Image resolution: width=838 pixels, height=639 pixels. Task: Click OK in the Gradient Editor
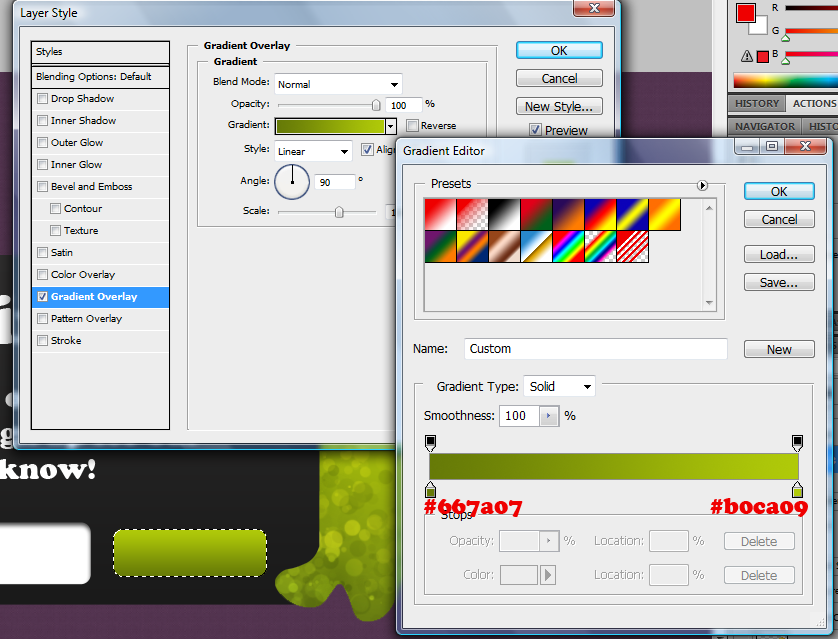pyautogui.click(x=779, y=191)
